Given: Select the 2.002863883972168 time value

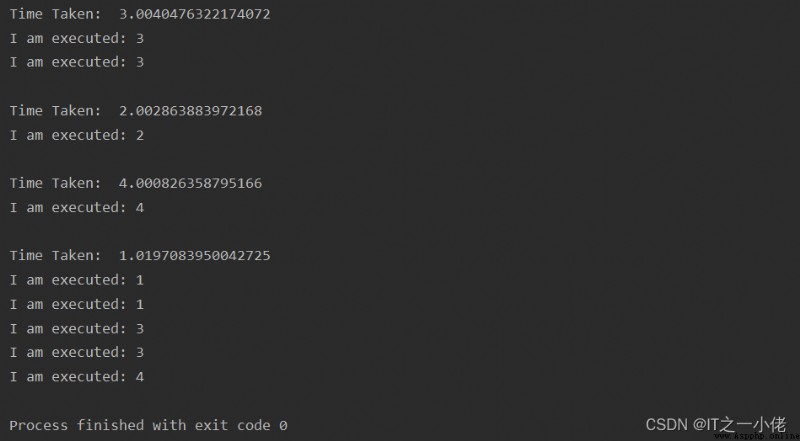Looking at the screenshot, I should tap(190, 111).
